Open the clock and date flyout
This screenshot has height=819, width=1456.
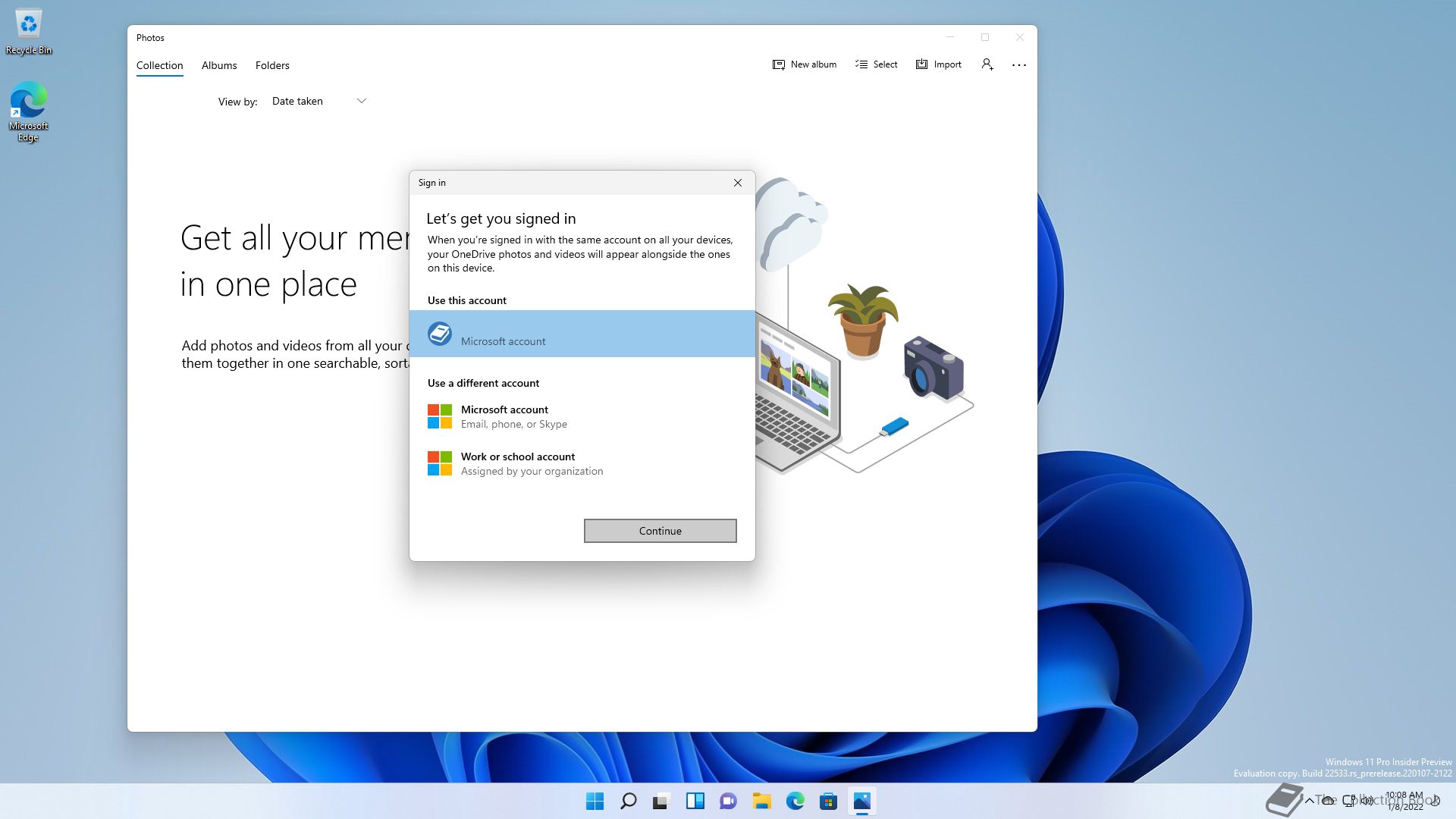1404,801
